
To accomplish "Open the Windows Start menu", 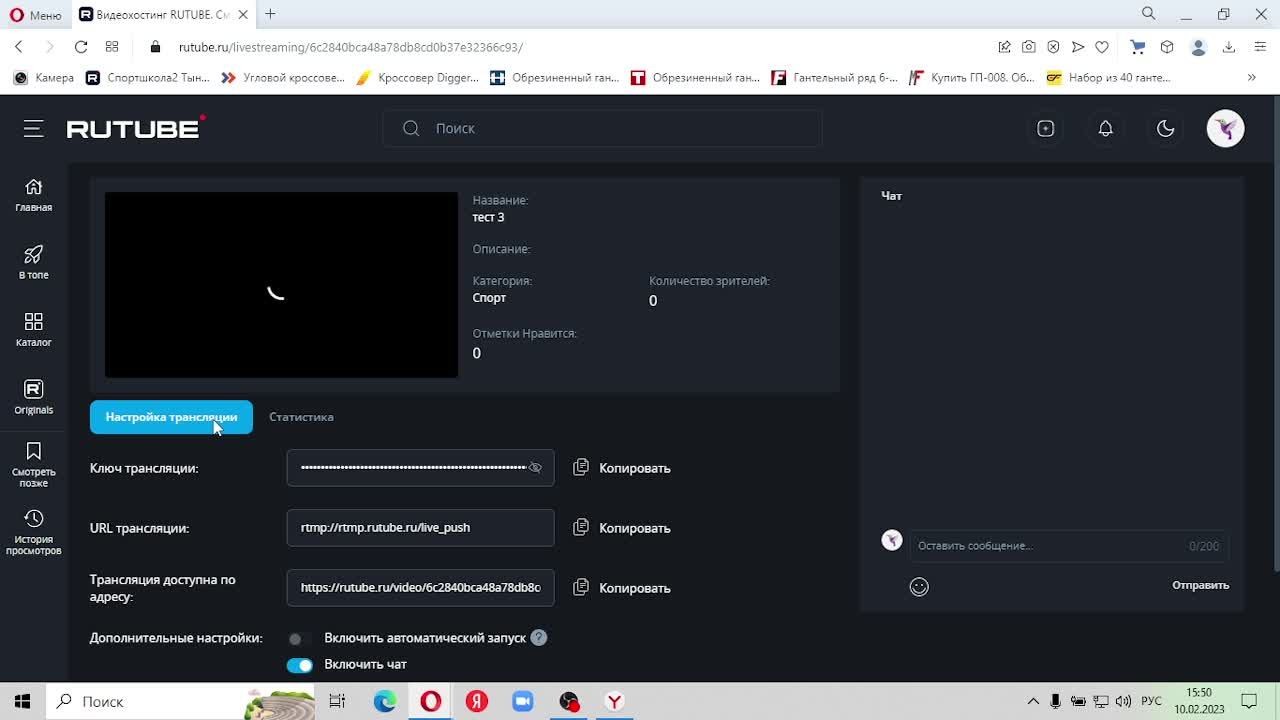I will (22, 701).
